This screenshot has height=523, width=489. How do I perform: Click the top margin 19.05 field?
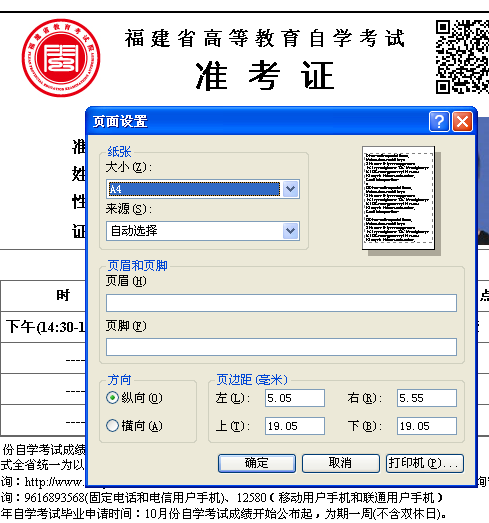point(295,426)
